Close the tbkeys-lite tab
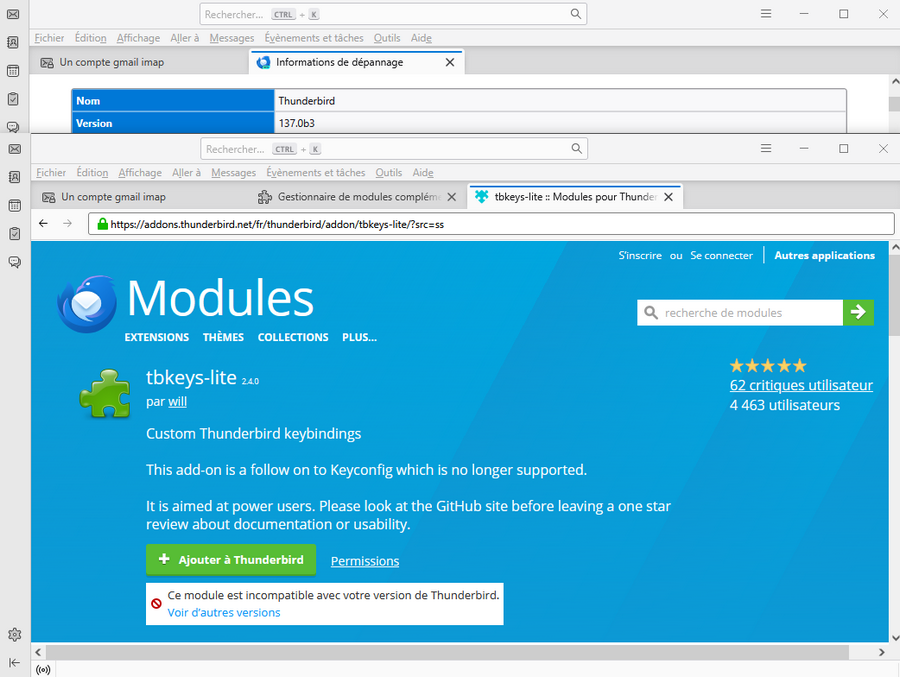Image resolution: width=900 pixels, height=677 pixels. click(668, 197)
